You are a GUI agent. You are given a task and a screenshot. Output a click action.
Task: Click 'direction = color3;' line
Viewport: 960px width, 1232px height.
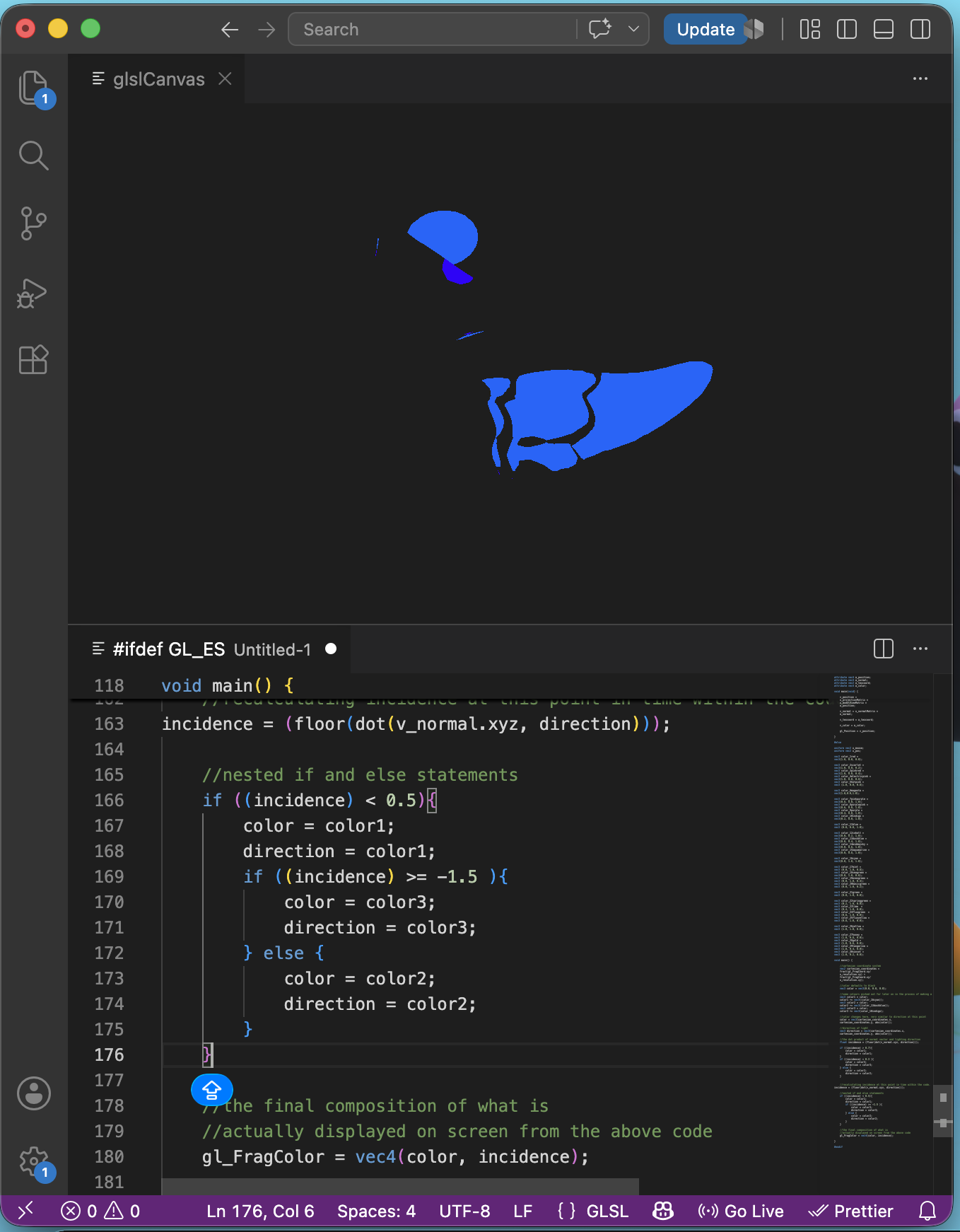380,928
